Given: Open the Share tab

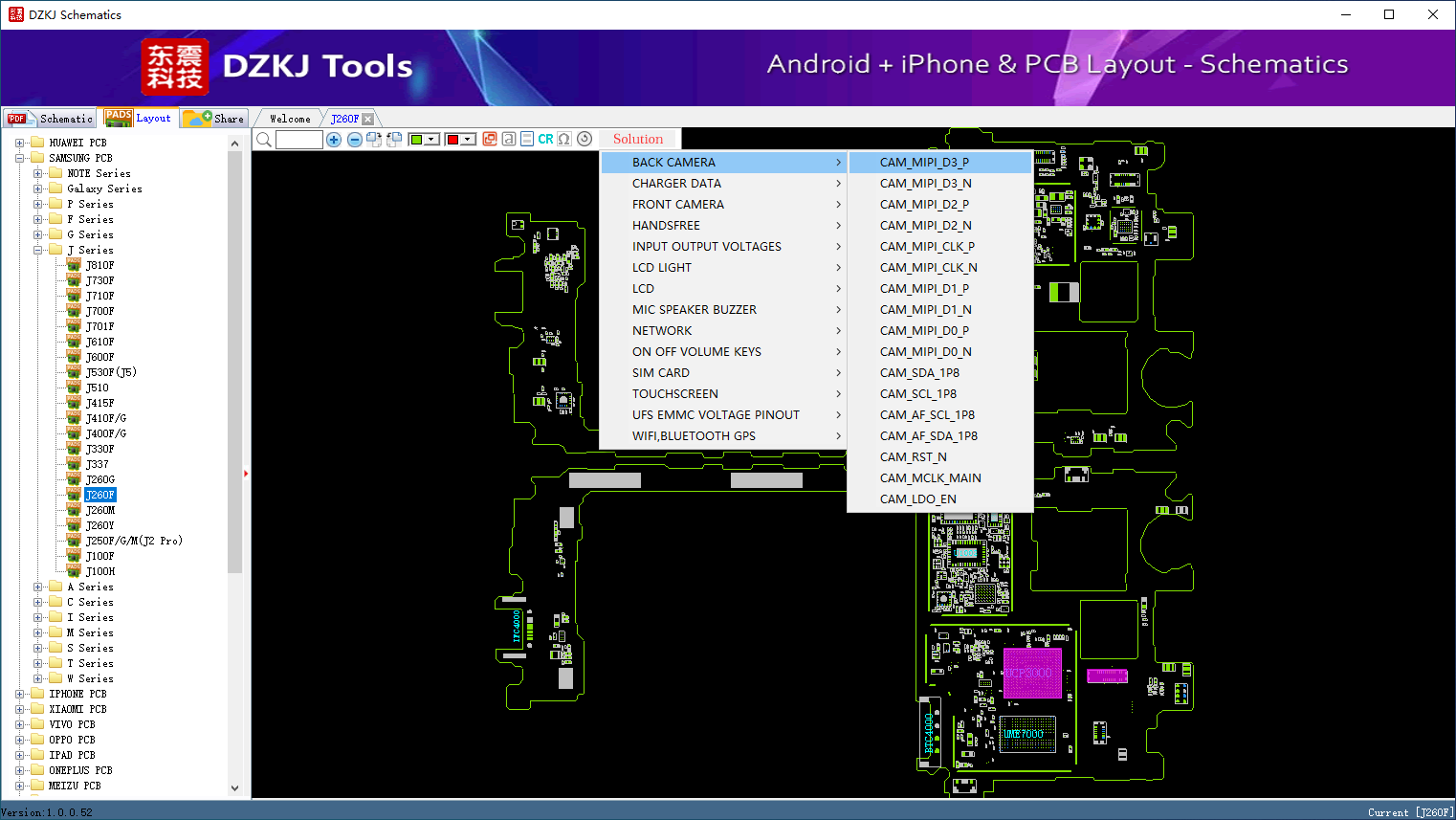Looking at the screenshot, I should click(214, 119).
